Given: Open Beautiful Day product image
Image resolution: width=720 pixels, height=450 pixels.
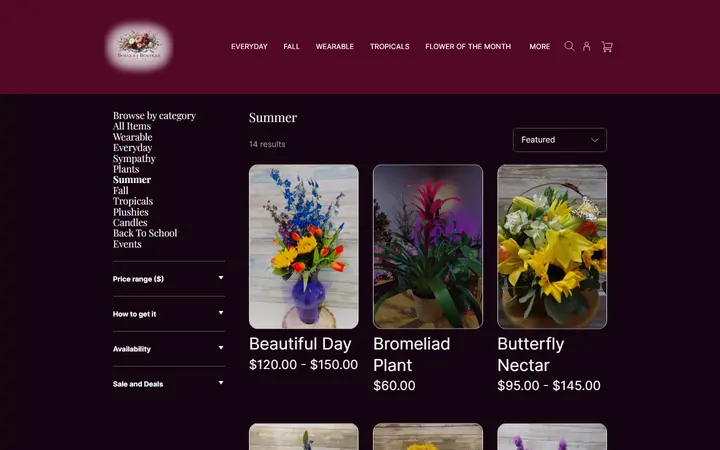Looking at the screenshot, I should [x=304, y=247].
